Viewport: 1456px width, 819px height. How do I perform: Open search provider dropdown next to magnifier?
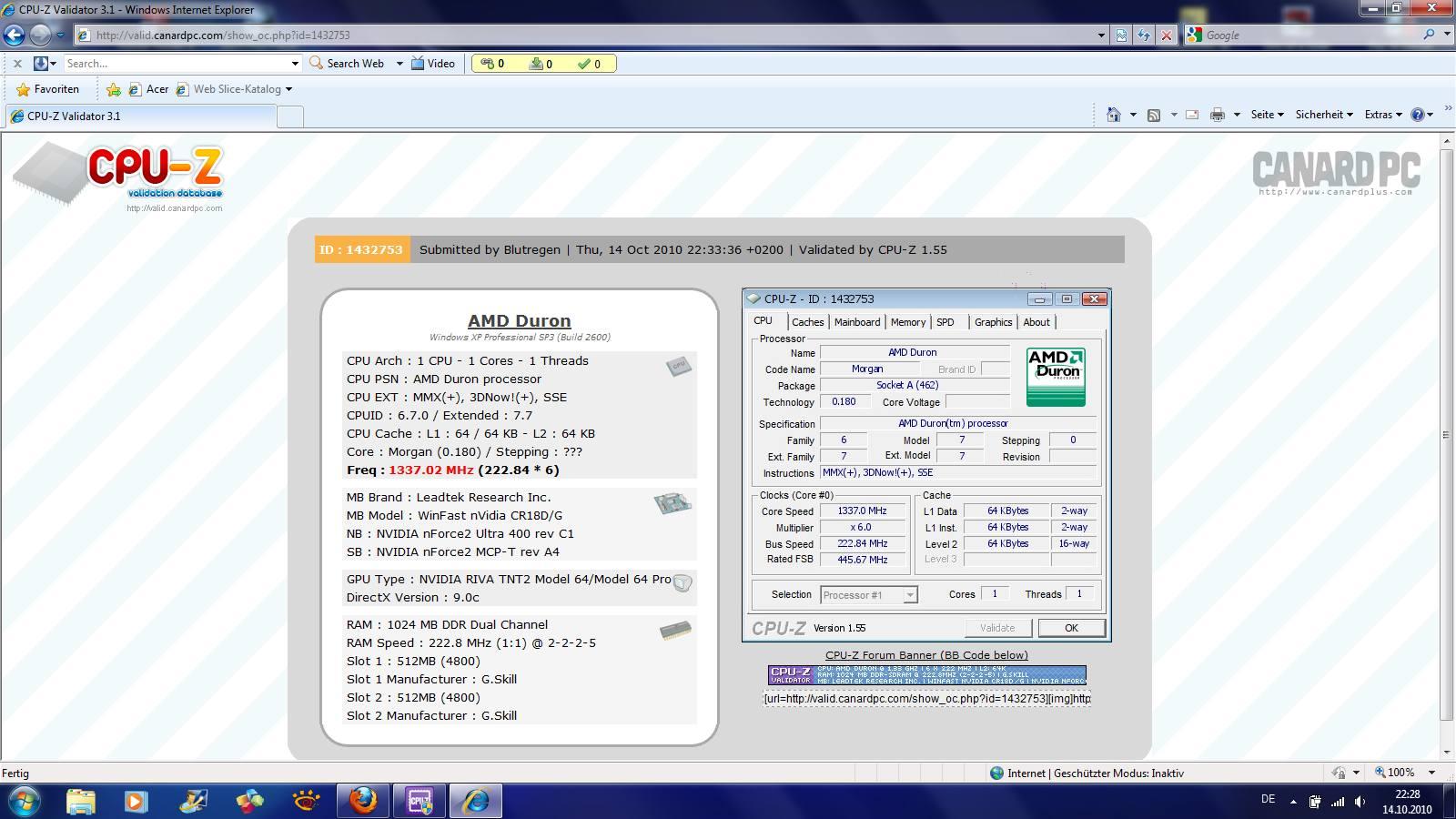click(1447, 35)
